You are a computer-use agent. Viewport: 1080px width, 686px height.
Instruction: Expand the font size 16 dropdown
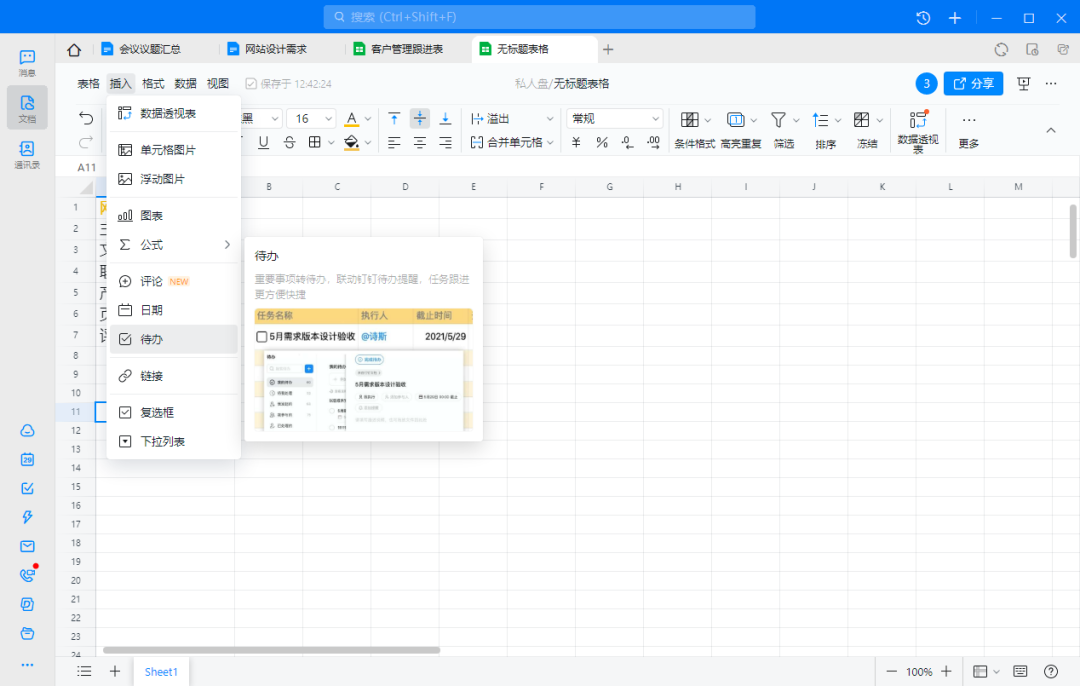[311, 119]
